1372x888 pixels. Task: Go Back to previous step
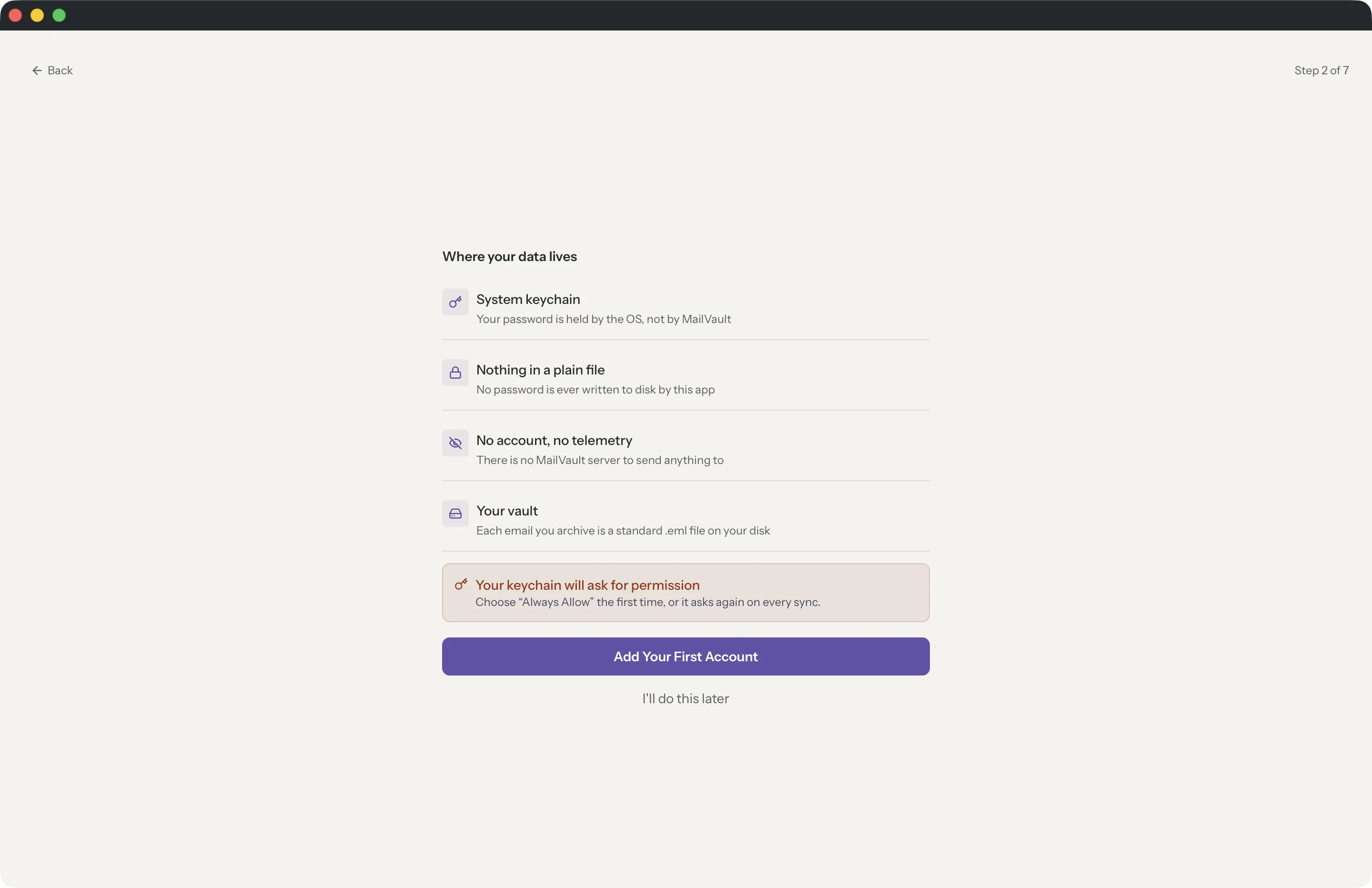point(52,71)
